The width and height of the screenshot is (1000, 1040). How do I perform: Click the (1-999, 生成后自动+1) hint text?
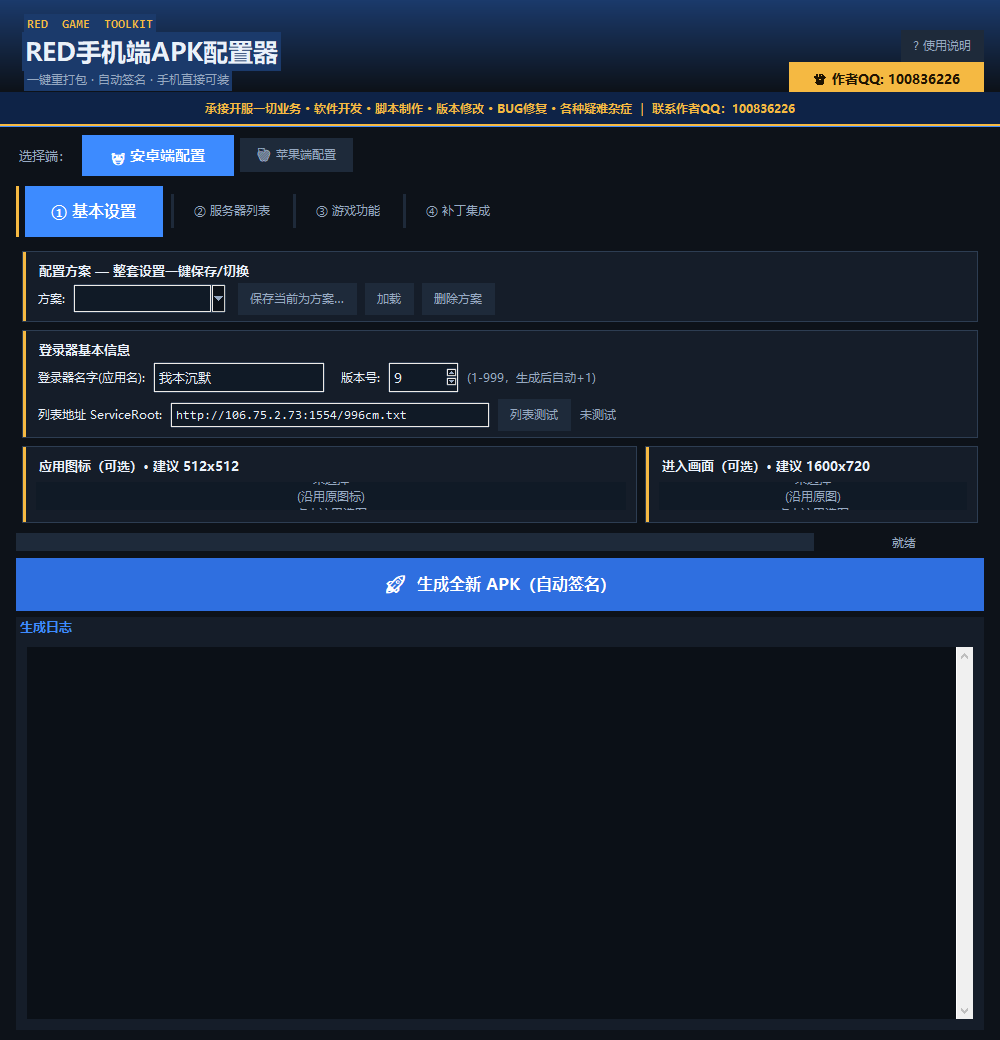click(x=531, y=377)
